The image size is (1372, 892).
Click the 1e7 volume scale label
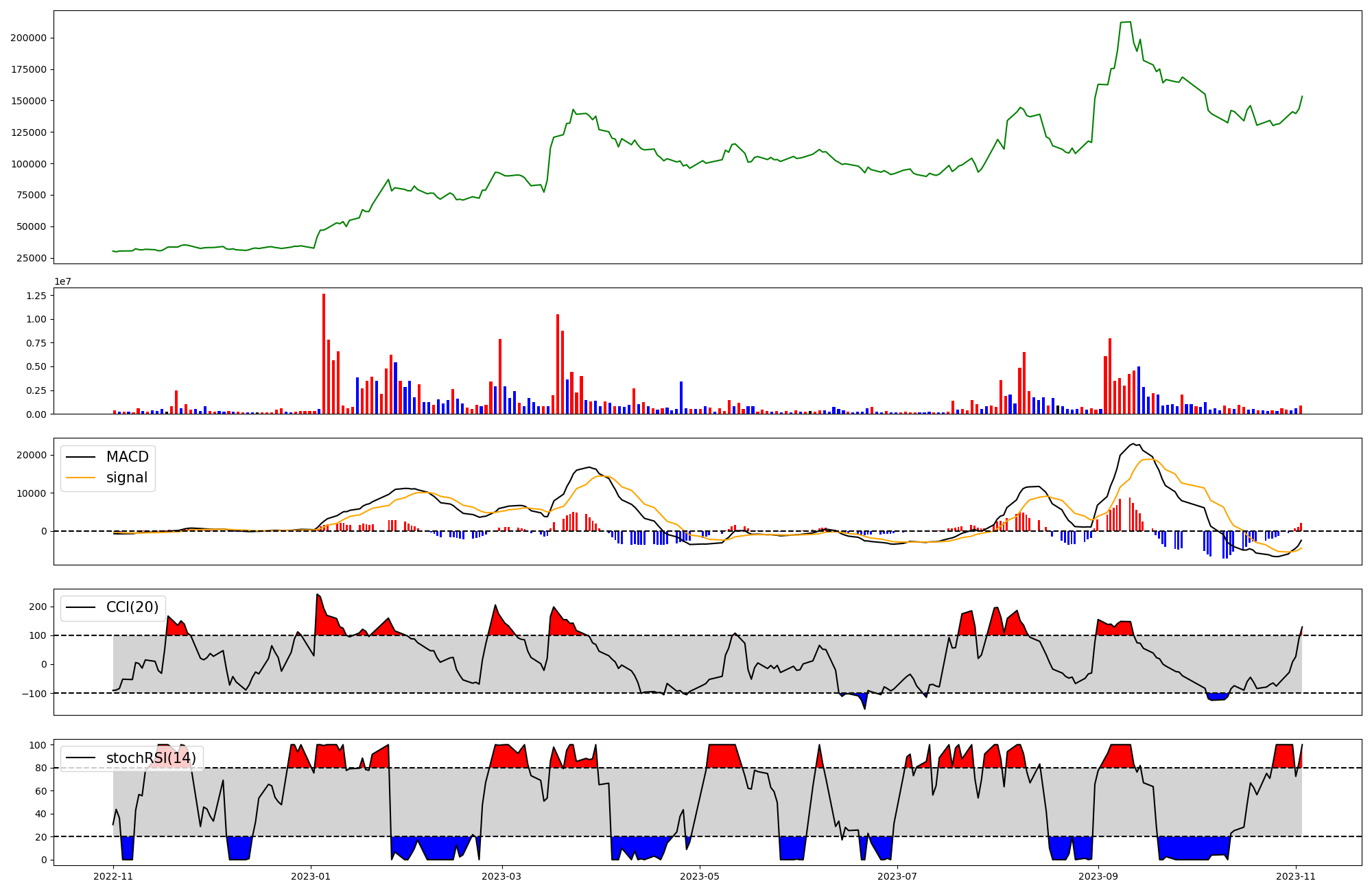click(x=62, y=282)
